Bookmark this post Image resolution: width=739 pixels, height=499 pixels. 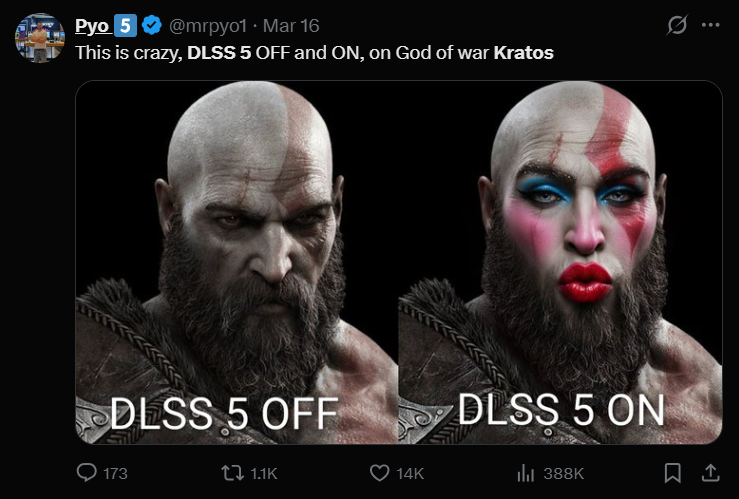click(x=673, y=473)
